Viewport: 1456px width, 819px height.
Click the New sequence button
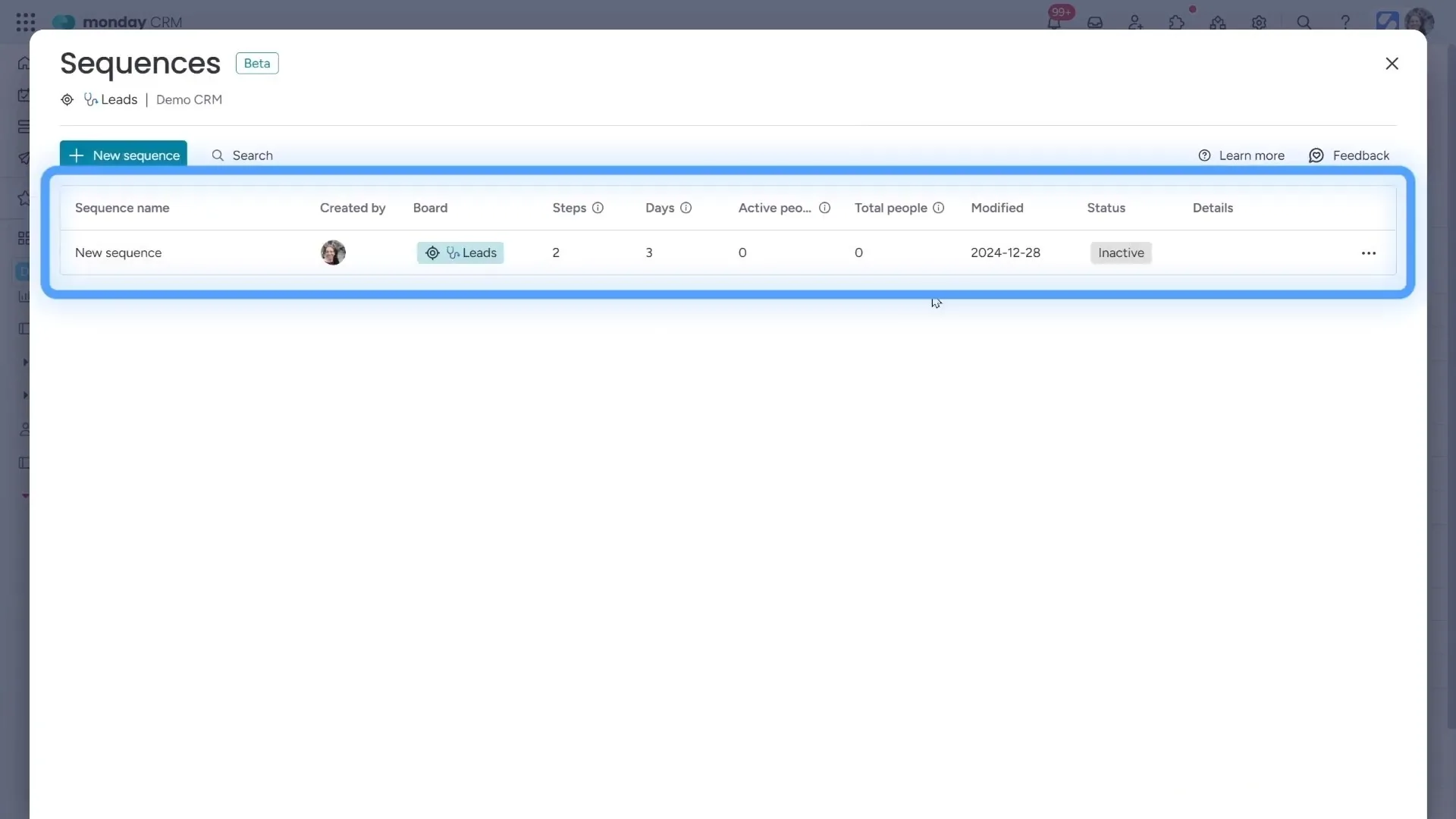pos(124,155)
